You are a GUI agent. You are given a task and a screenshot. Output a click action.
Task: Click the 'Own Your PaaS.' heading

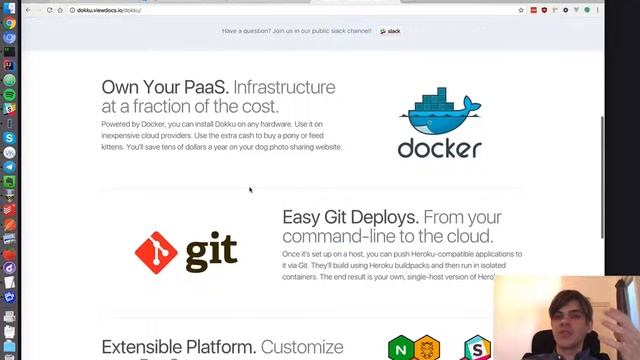point(165,87)
